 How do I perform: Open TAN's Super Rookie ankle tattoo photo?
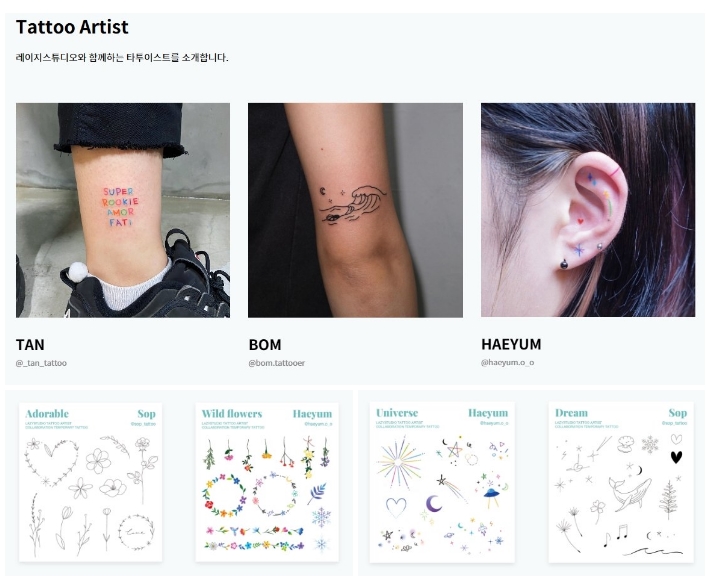point(123,210)
